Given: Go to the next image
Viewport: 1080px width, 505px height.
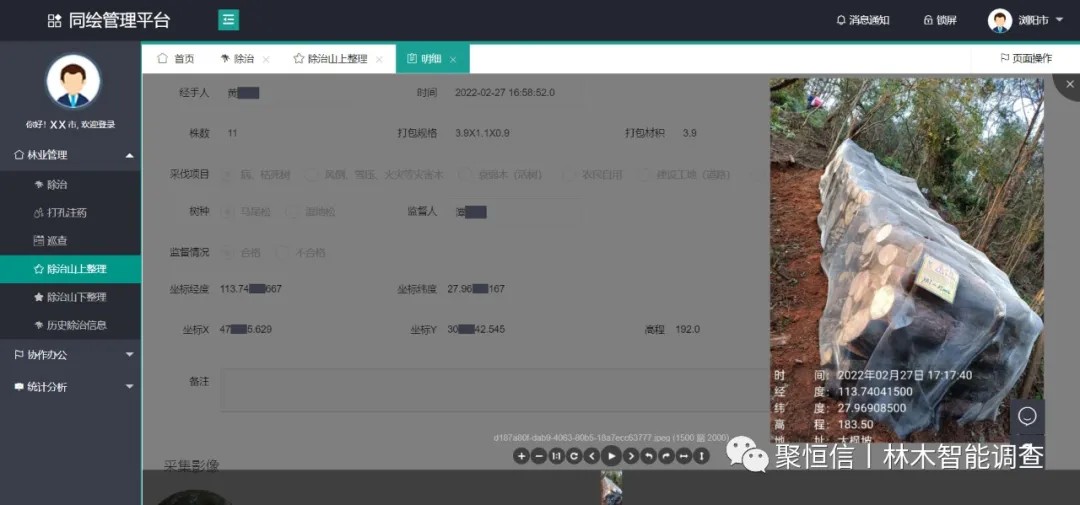Looking at the screenshot, I should pos(631,456).
